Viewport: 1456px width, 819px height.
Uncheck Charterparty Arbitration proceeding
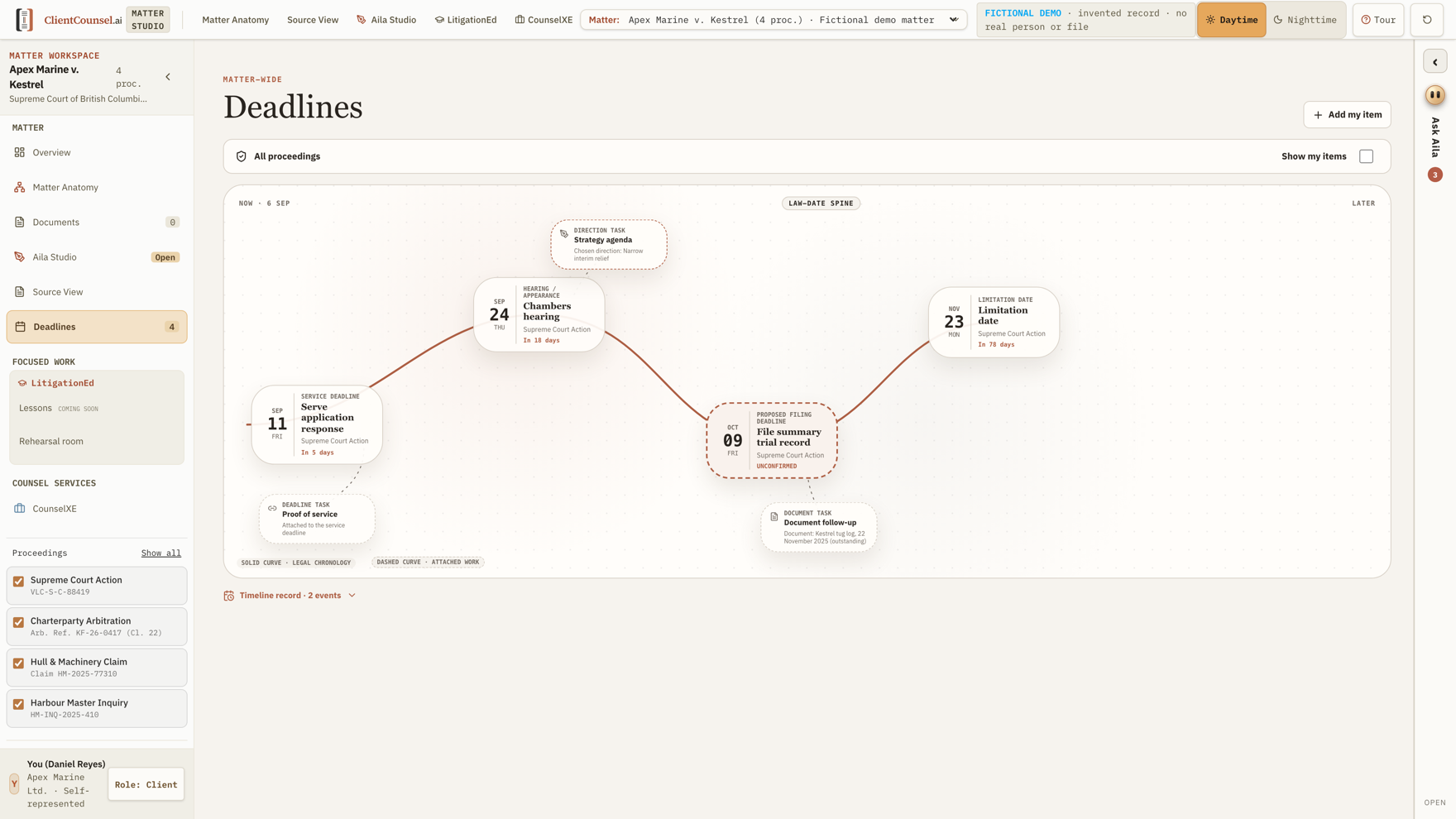click(19, 622)
